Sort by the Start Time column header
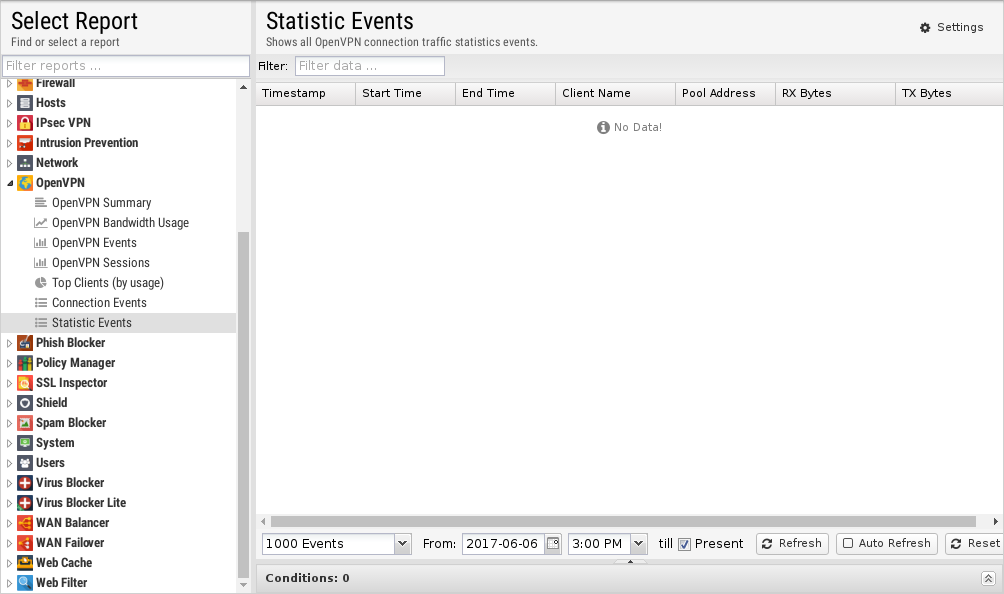 point(405,93)
